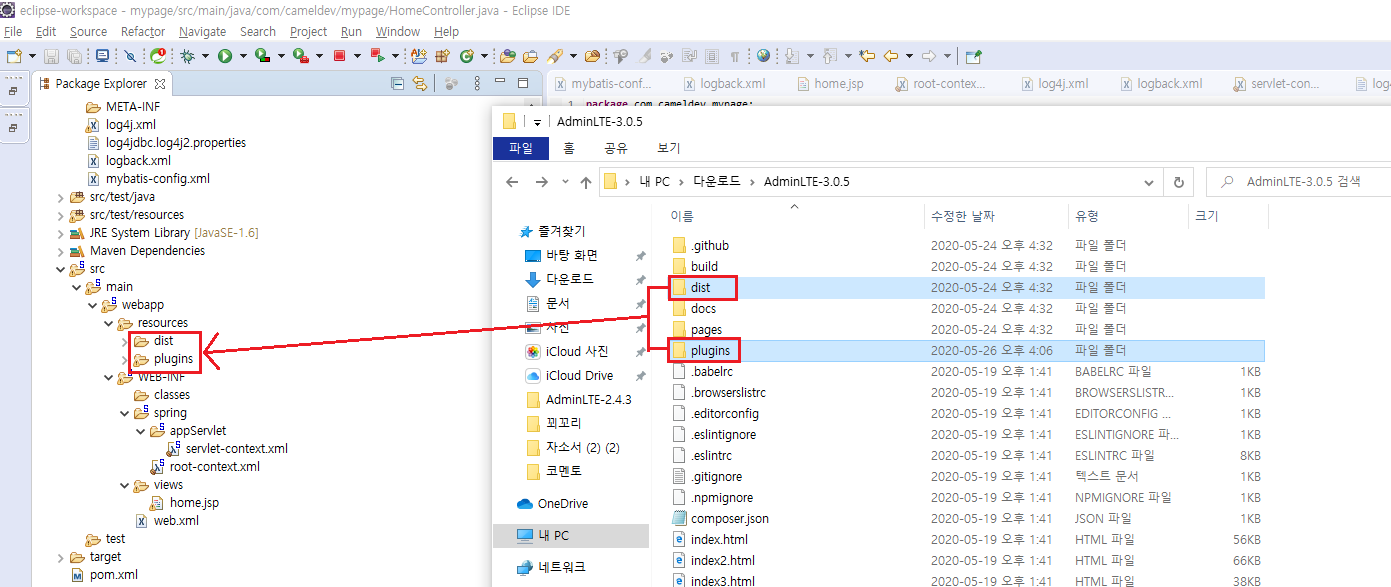Click the New file wizard icon
Image resolution: width=1391 pixels, height=587 pixels.
click(14, 56)
